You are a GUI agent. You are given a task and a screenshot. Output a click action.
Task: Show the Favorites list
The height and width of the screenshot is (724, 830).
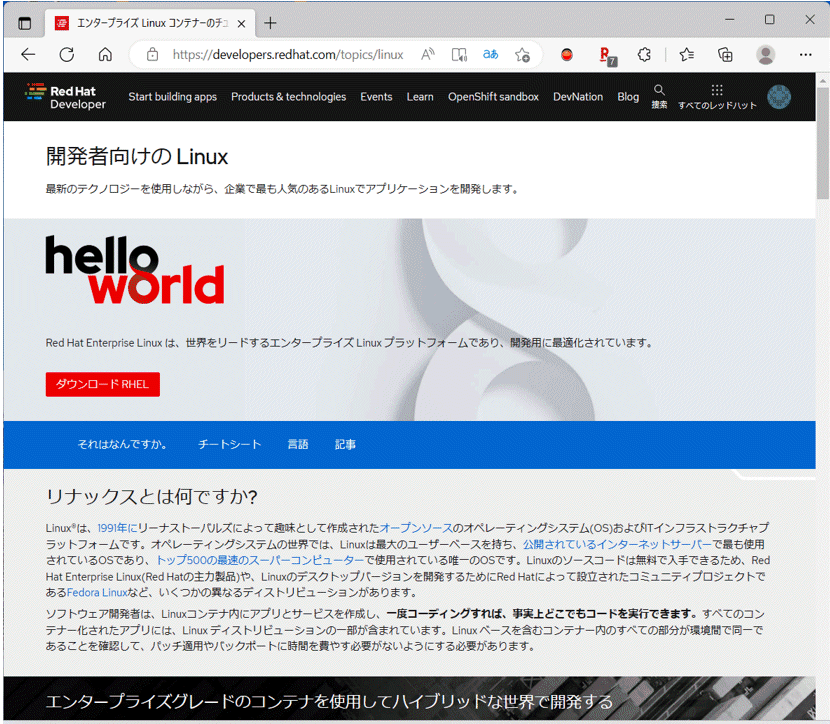[x=687, y=55]
